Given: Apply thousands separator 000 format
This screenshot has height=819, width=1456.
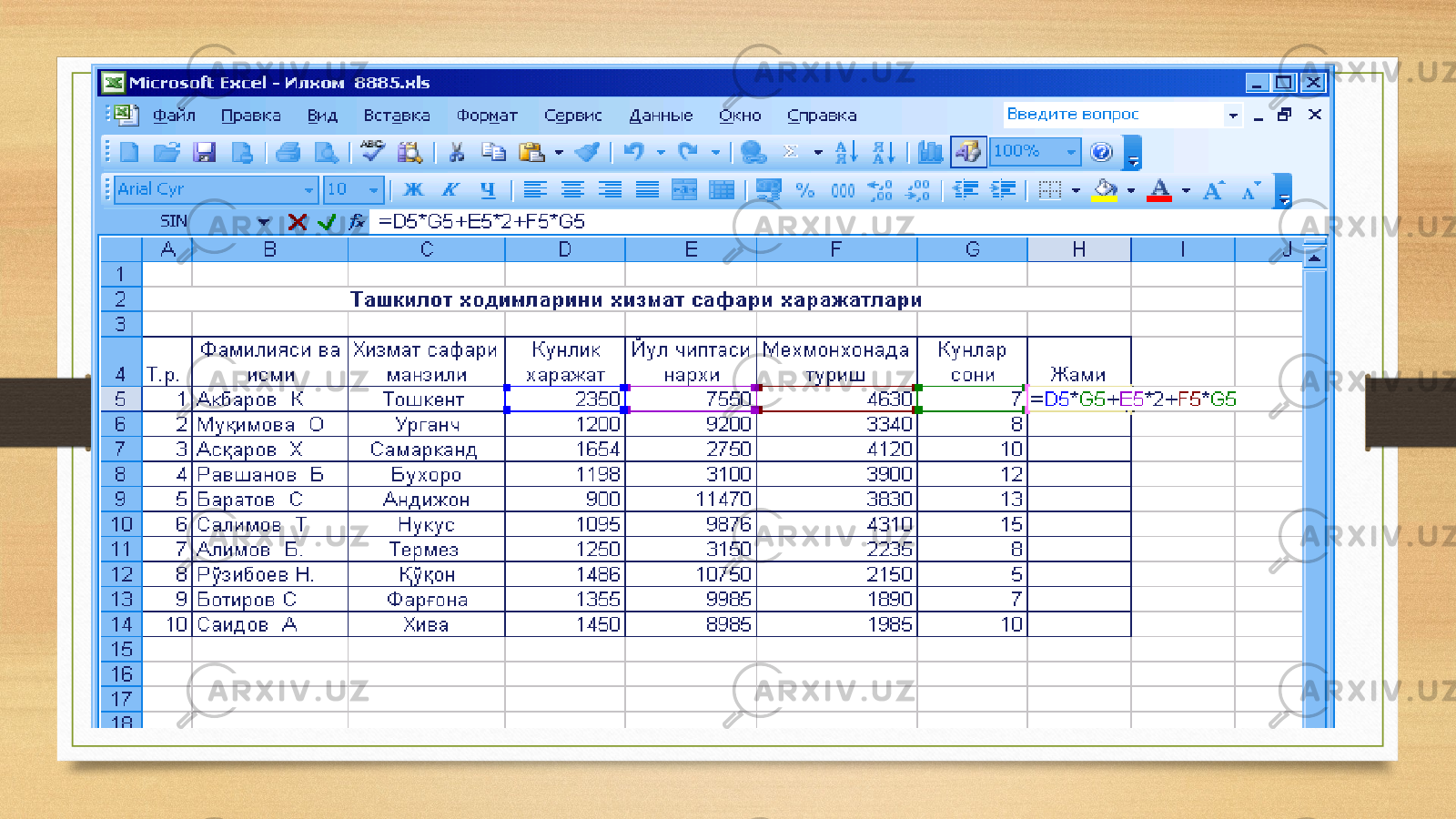Looking at the screenshot, I should point(843,190).
